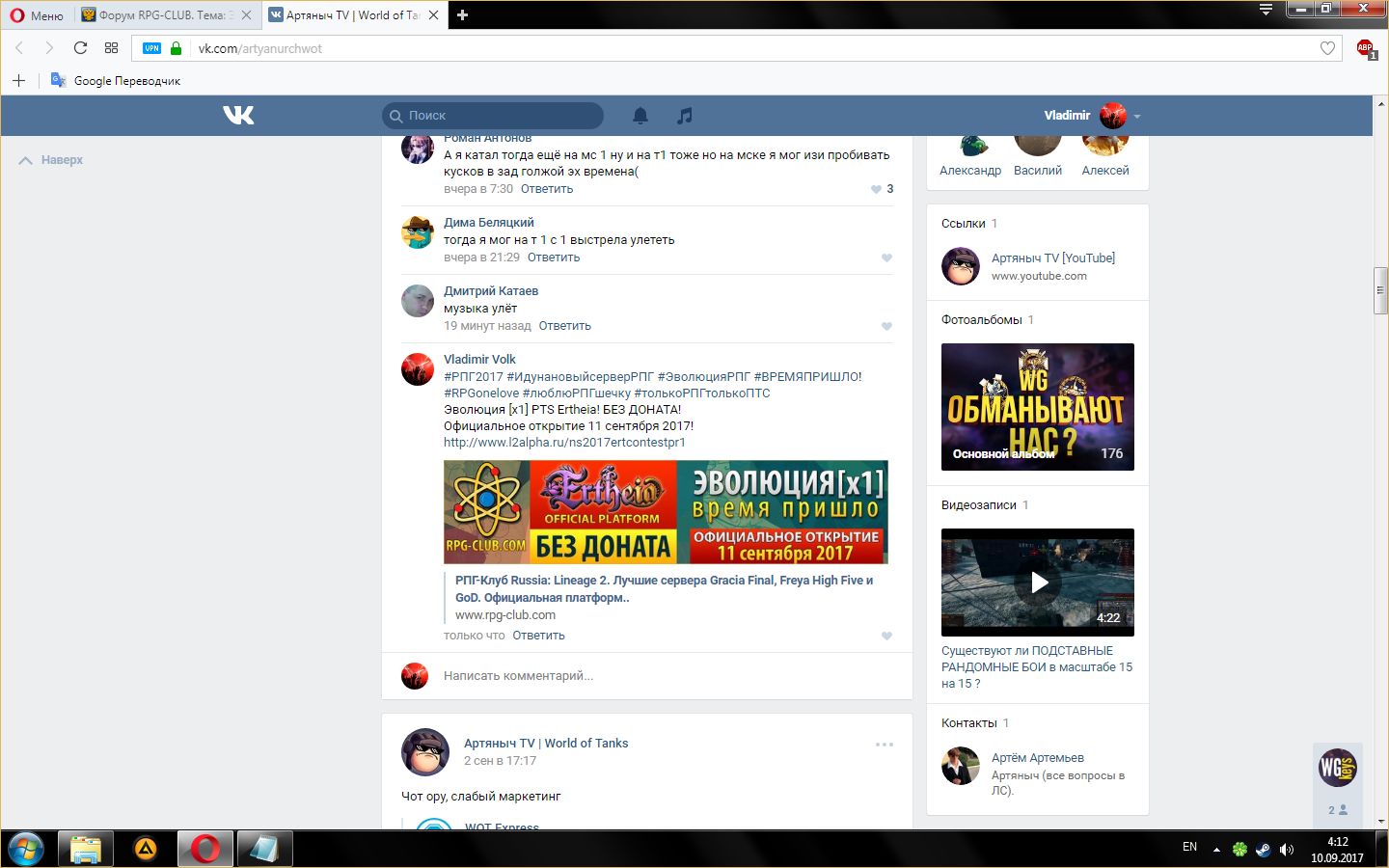Open Ссылки section header
Screen dimensions: 1389x868
coord(964,224)
